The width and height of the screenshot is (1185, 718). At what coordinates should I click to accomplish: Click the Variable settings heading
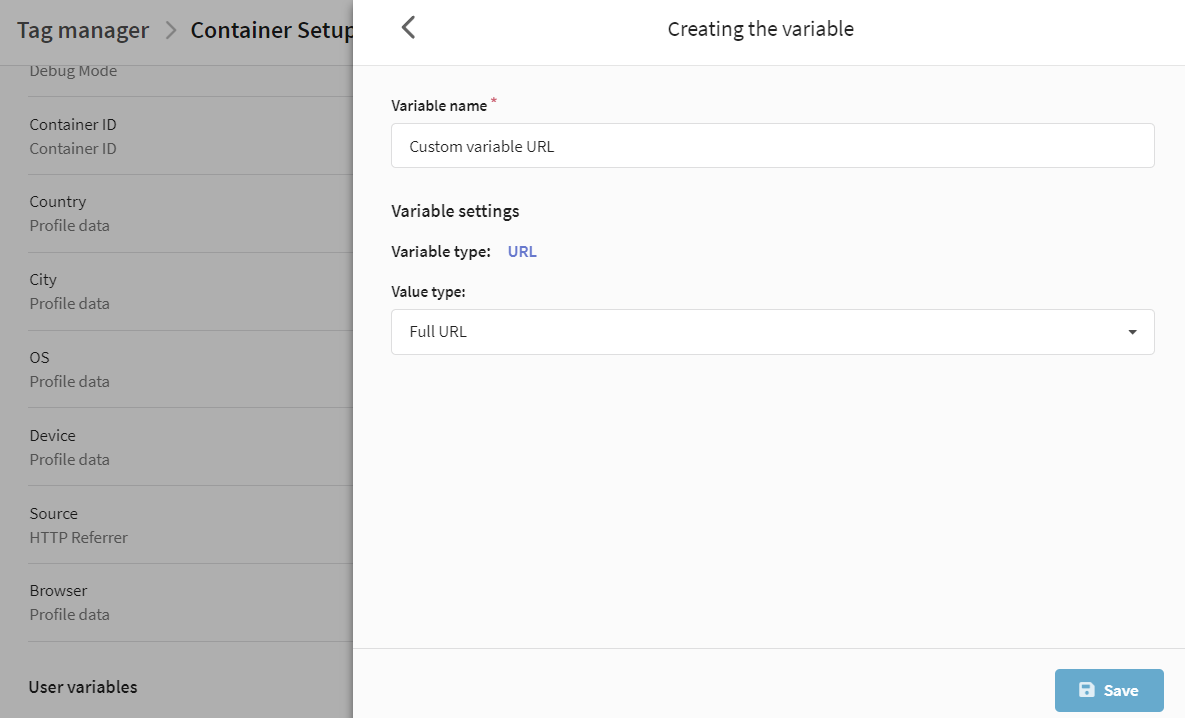point(455,211)
